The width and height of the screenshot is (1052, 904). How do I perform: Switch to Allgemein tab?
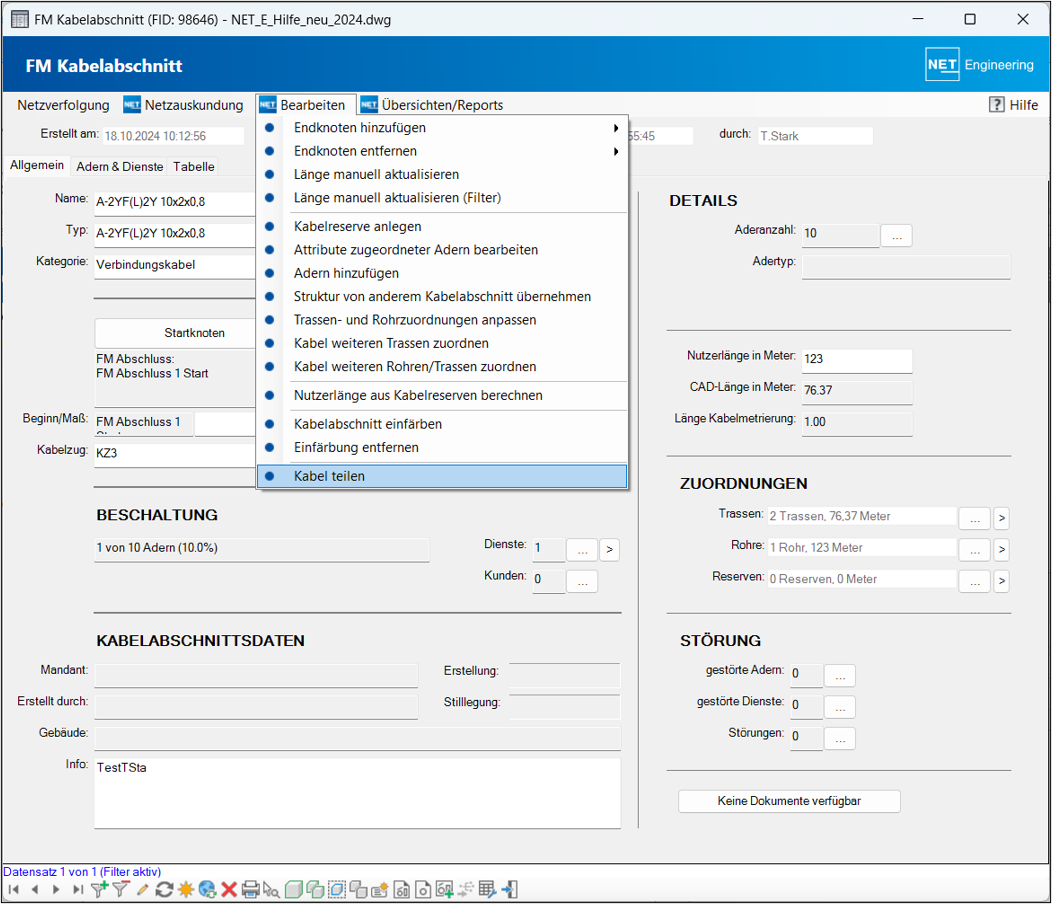click(x=37, y=165)
